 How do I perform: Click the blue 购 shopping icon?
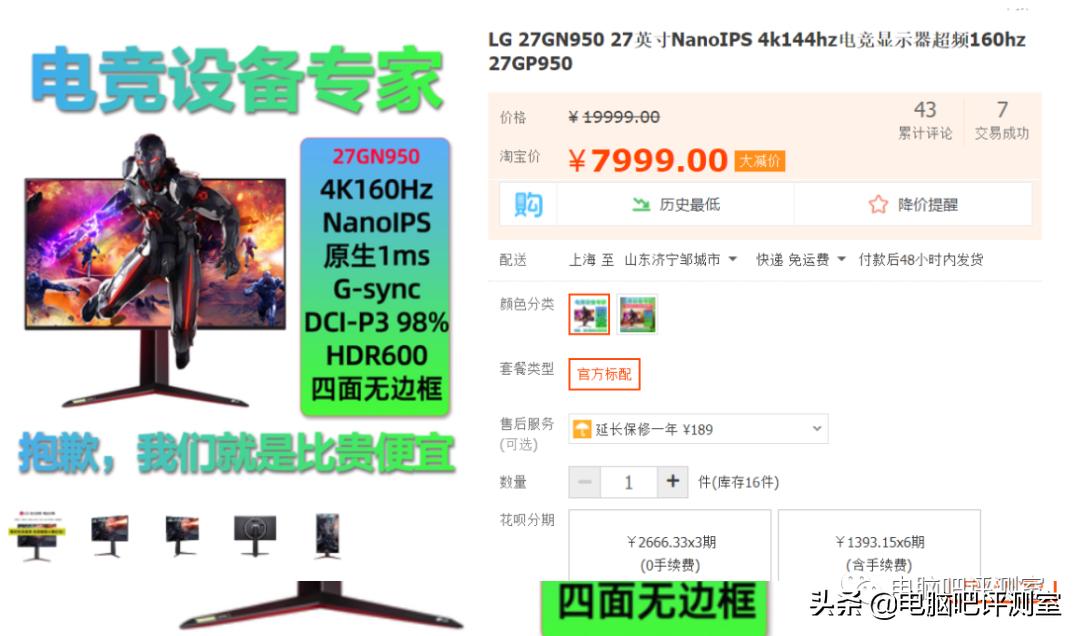click(x=528, y=204)
